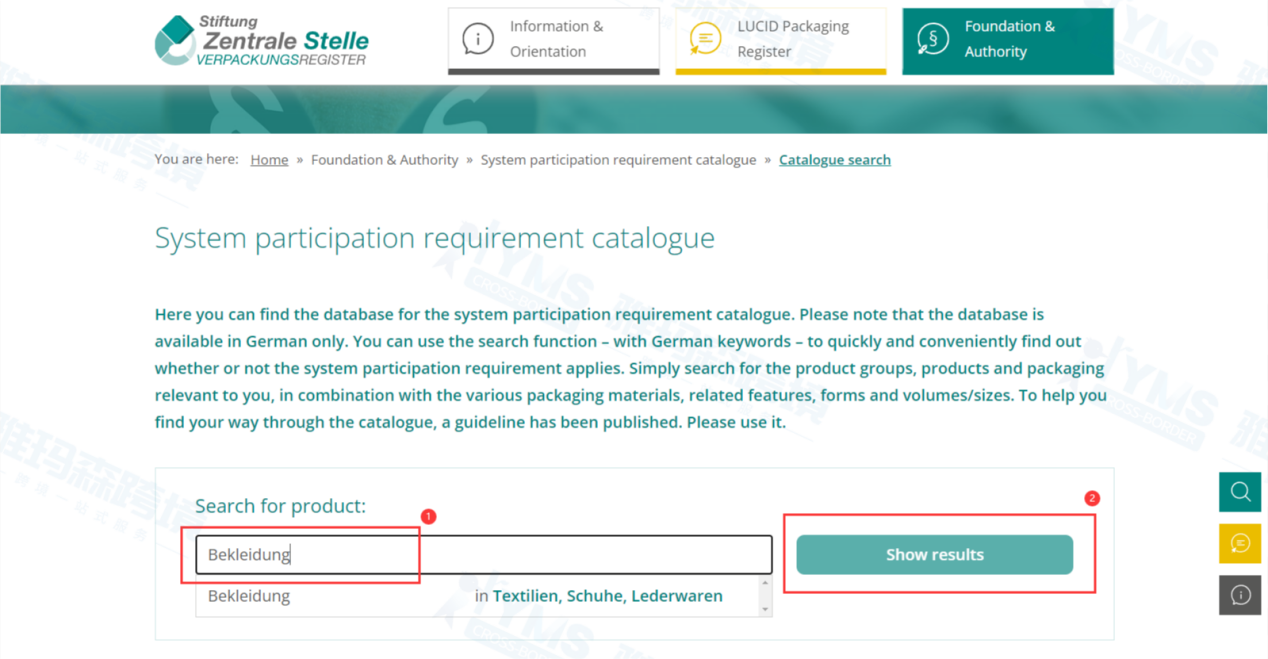Open the grey info side button
Viewport: 1268px width, 659px height.
tap(1240, 595)
